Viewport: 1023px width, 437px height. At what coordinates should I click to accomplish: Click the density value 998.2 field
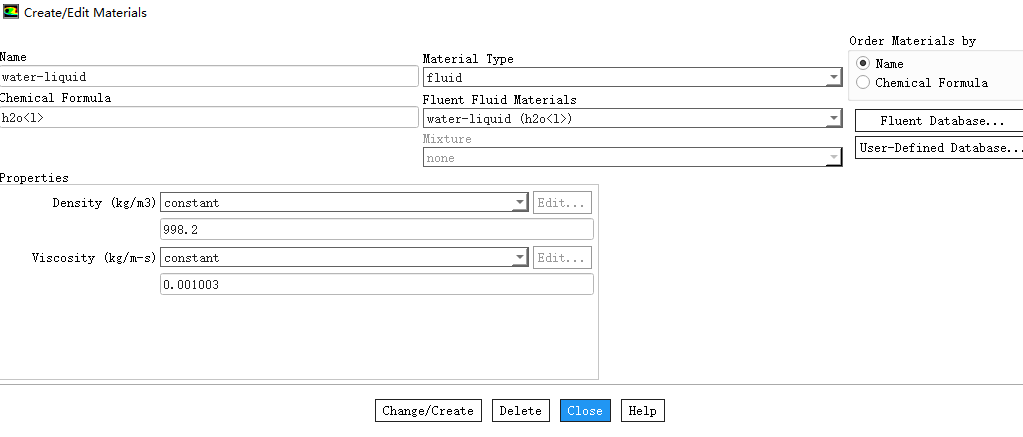coord(377,230)
